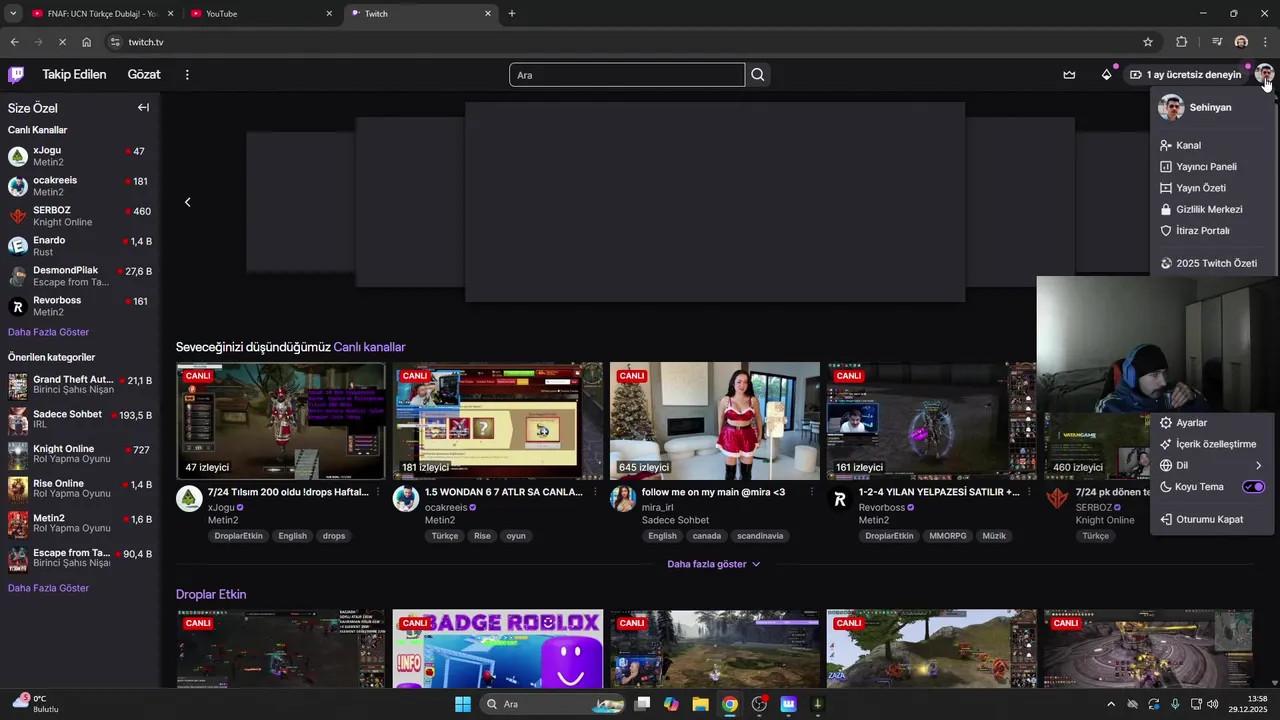The image size is (1280, 720).
Task: Open ocakreeis stream thumbnail with 181 viewers
Action: point(498,421)
